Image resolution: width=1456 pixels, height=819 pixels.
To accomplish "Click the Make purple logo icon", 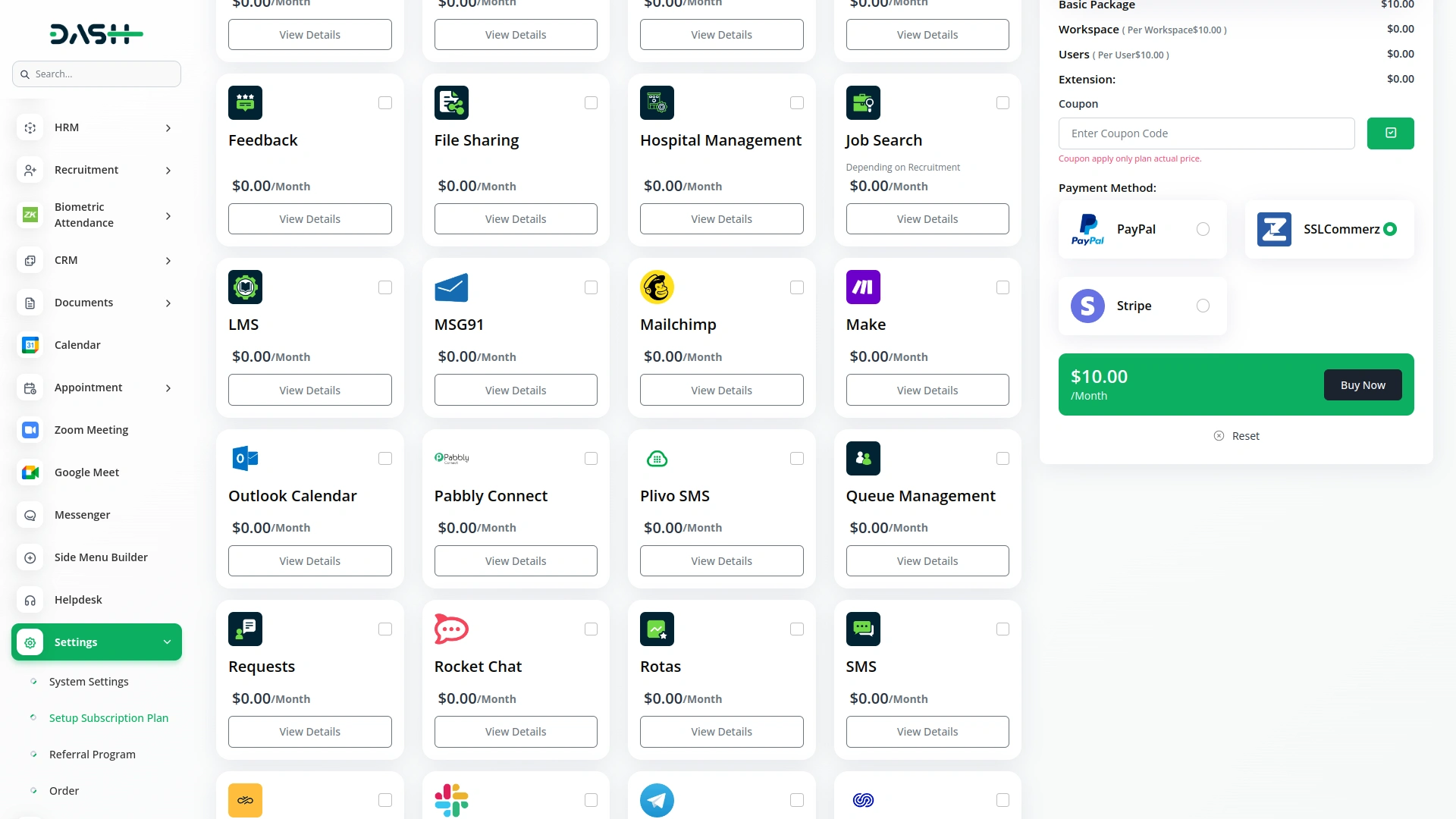I will (x=863, y=287).
